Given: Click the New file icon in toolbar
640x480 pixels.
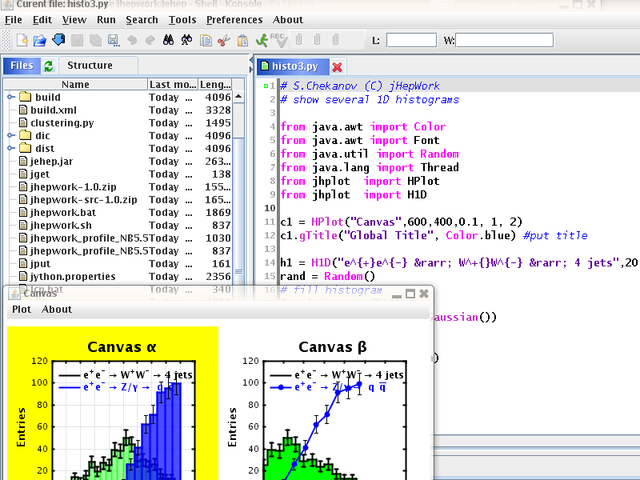Looking at the screenshot, I should click(23, 41).
